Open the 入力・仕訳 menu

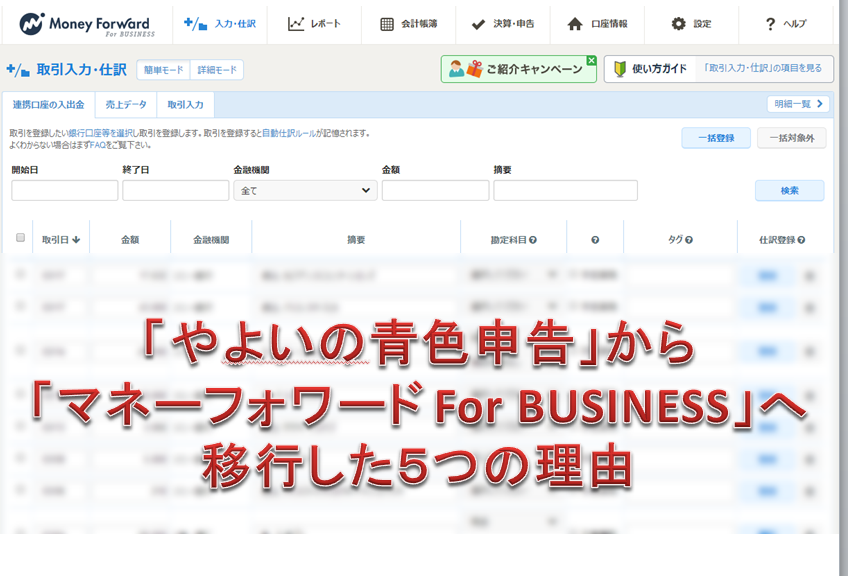click(220, 24)
